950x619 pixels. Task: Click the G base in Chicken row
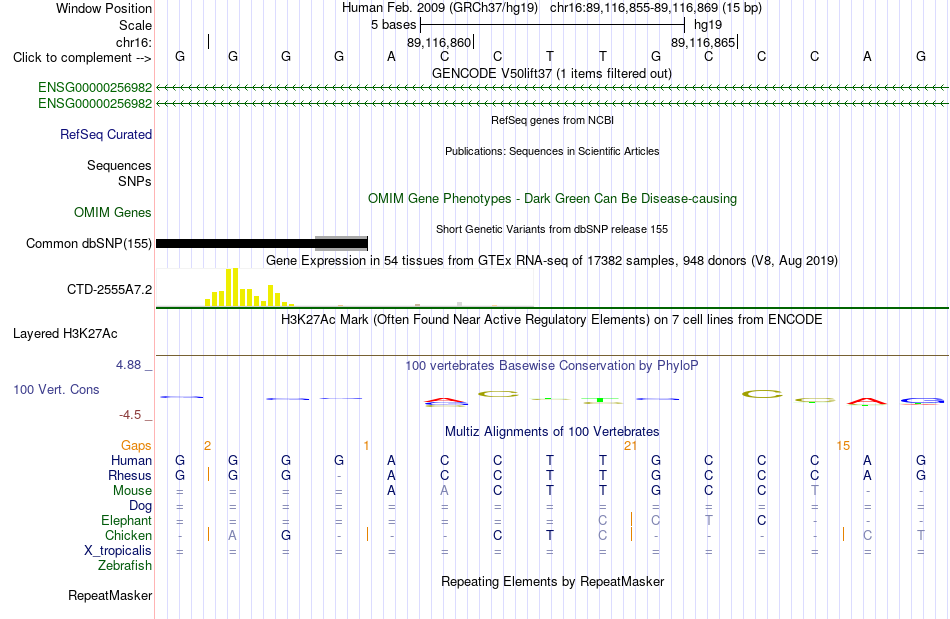click(x=286, y=535)
